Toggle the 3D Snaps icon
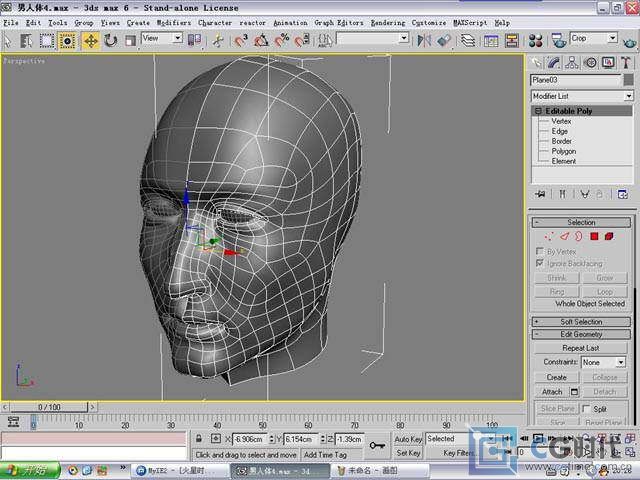640x480 pixels. click(240, 40)
